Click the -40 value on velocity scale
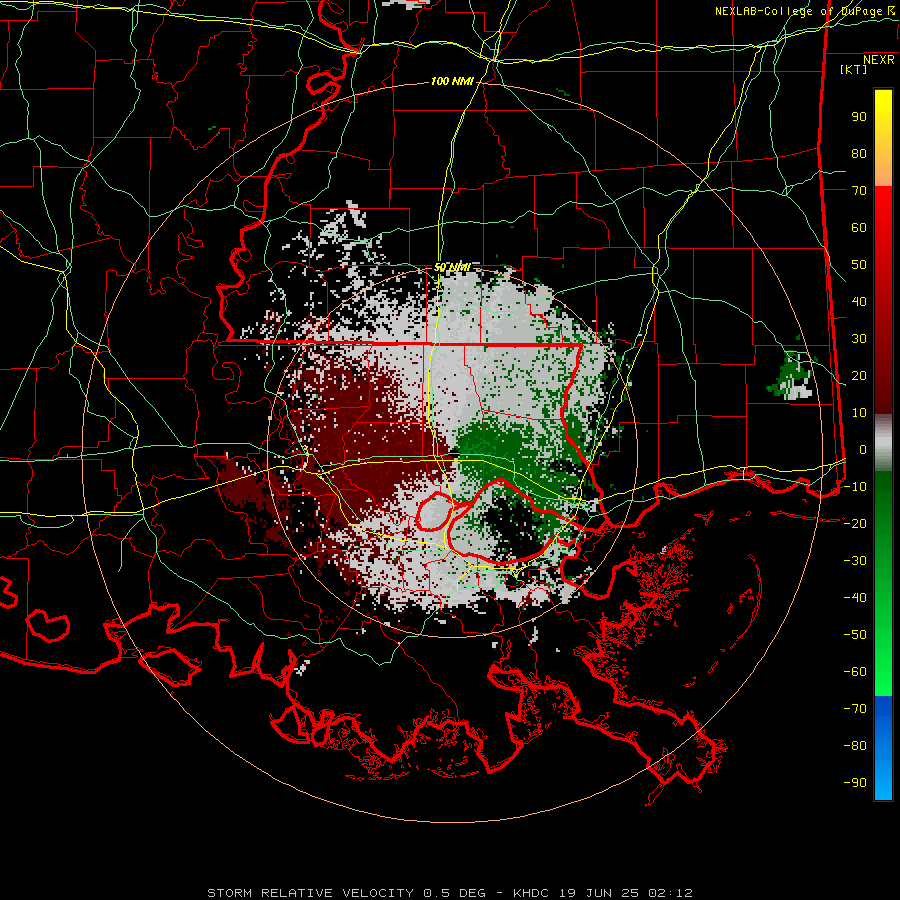The width and height of the screenshot is (900, 900). 855,598
